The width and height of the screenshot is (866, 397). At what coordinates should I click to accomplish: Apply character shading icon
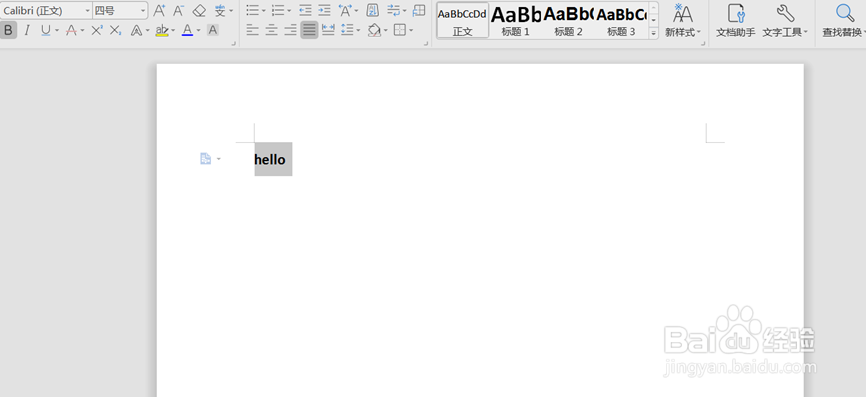(212, 30)
